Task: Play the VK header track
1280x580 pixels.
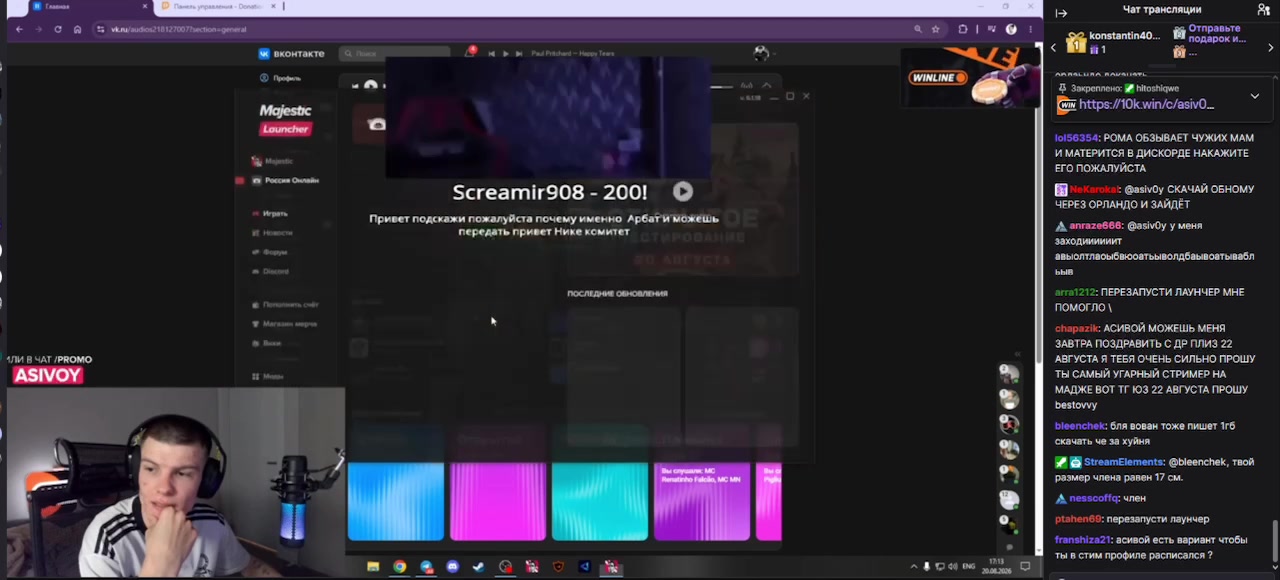Action: click(505, 53)
